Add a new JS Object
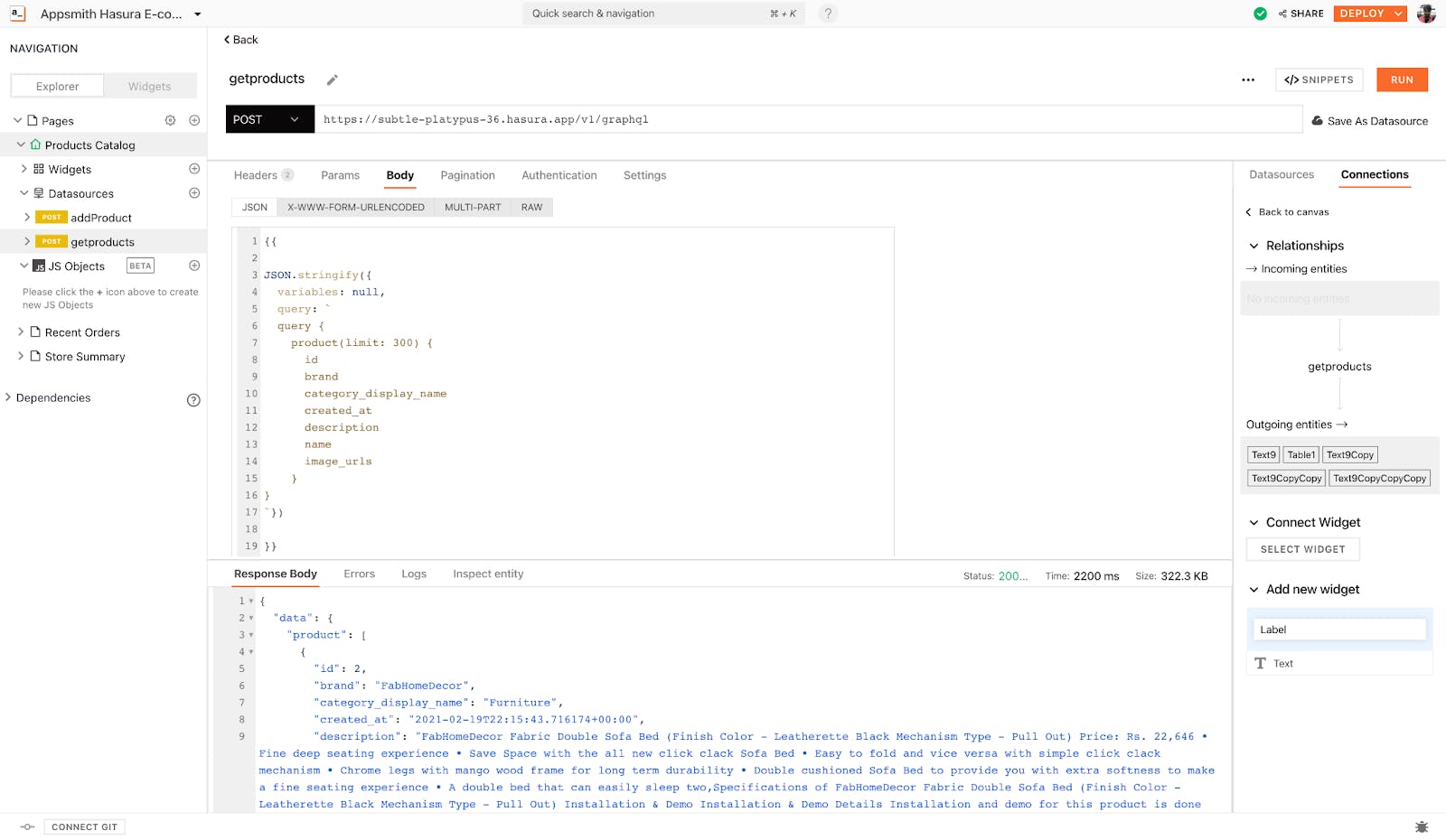This screenshot has height=840, width=1446. (194, 266)
